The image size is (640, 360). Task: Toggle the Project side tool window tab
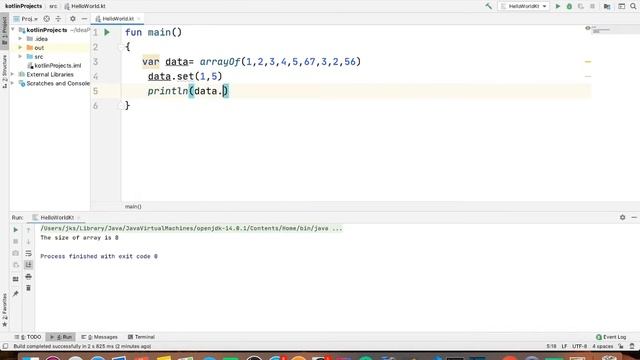4,31
